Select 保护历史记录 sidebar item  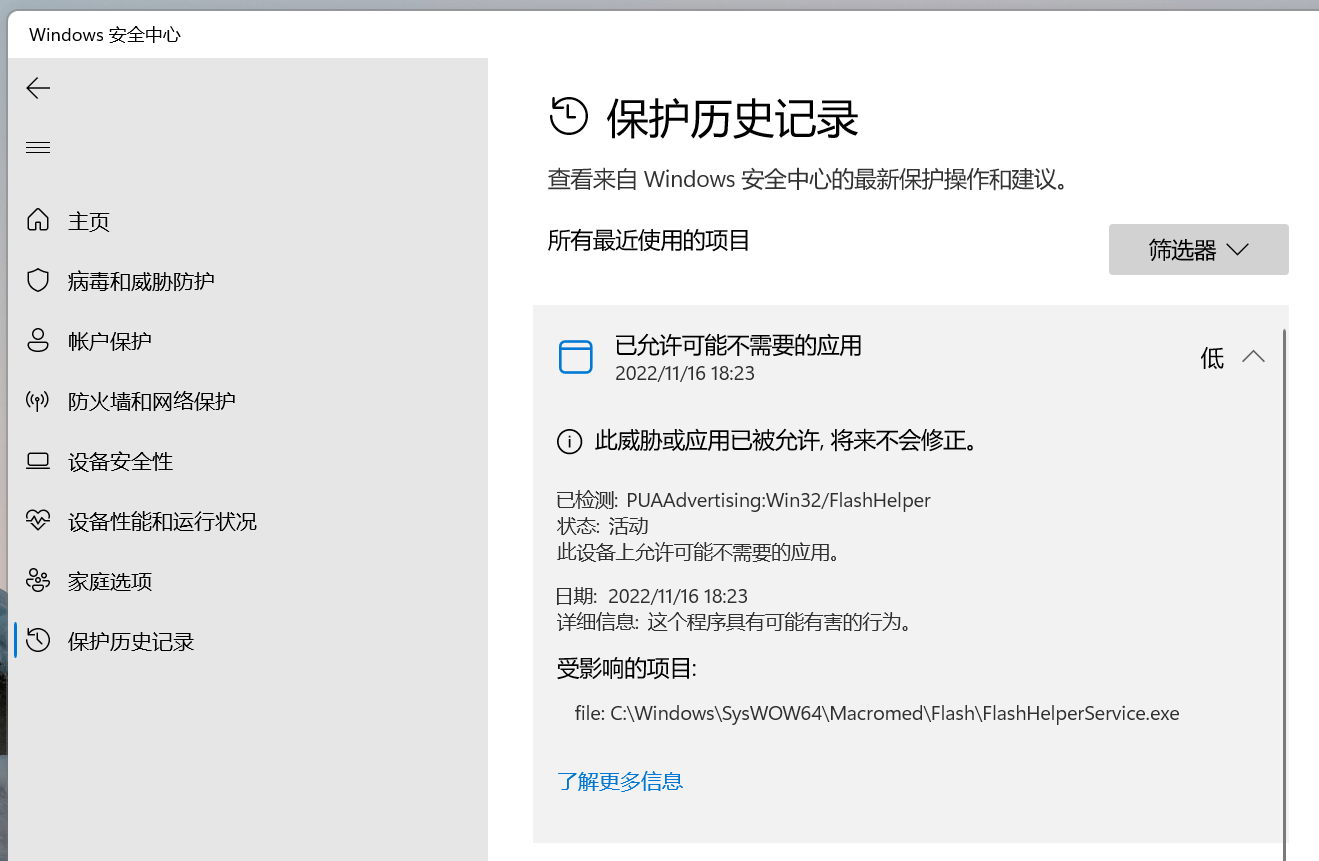pos(248,641)
